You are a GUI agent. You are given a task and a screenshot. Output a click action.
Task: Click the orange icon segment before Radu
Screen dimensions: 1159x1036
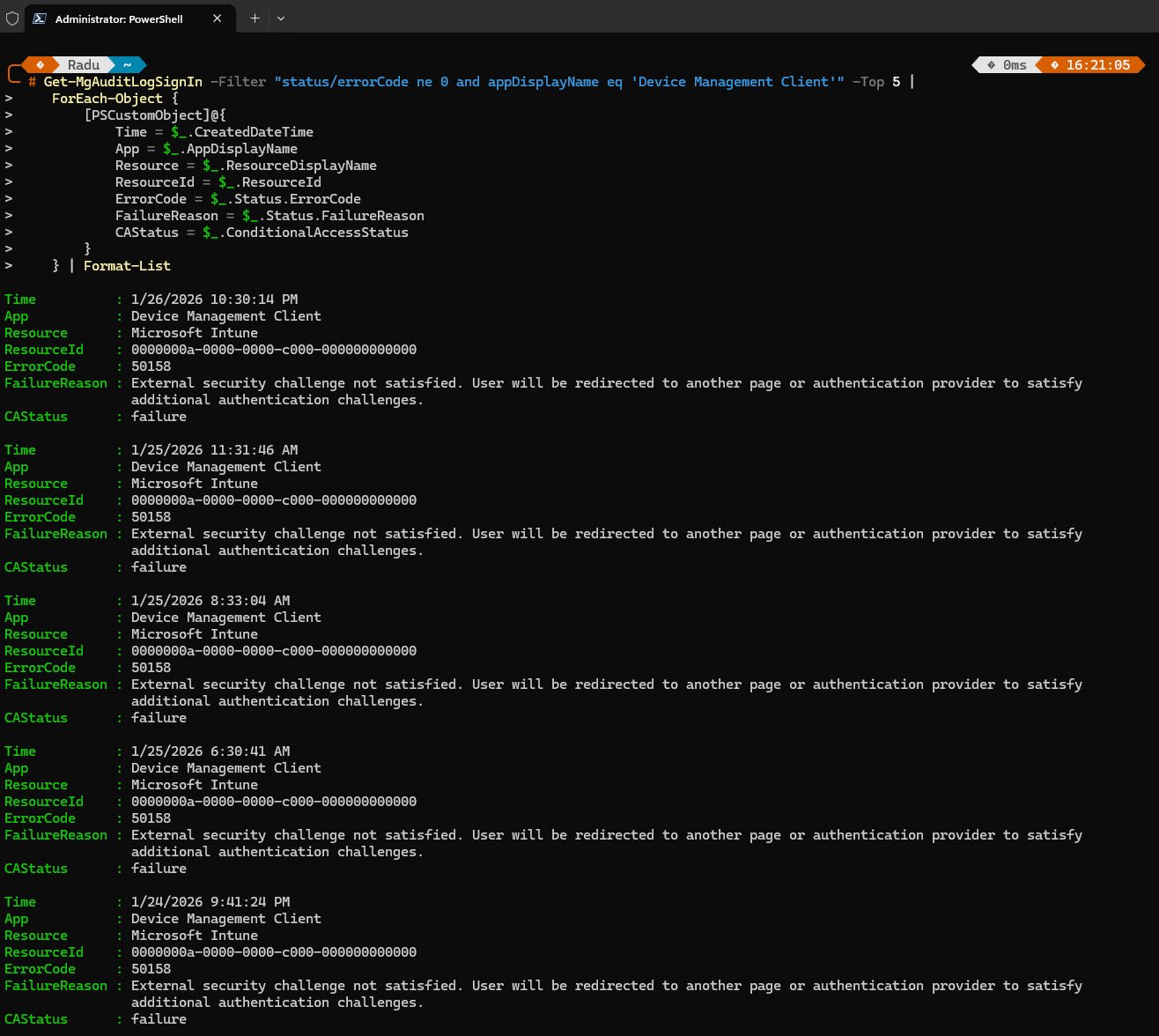point(40,65)
